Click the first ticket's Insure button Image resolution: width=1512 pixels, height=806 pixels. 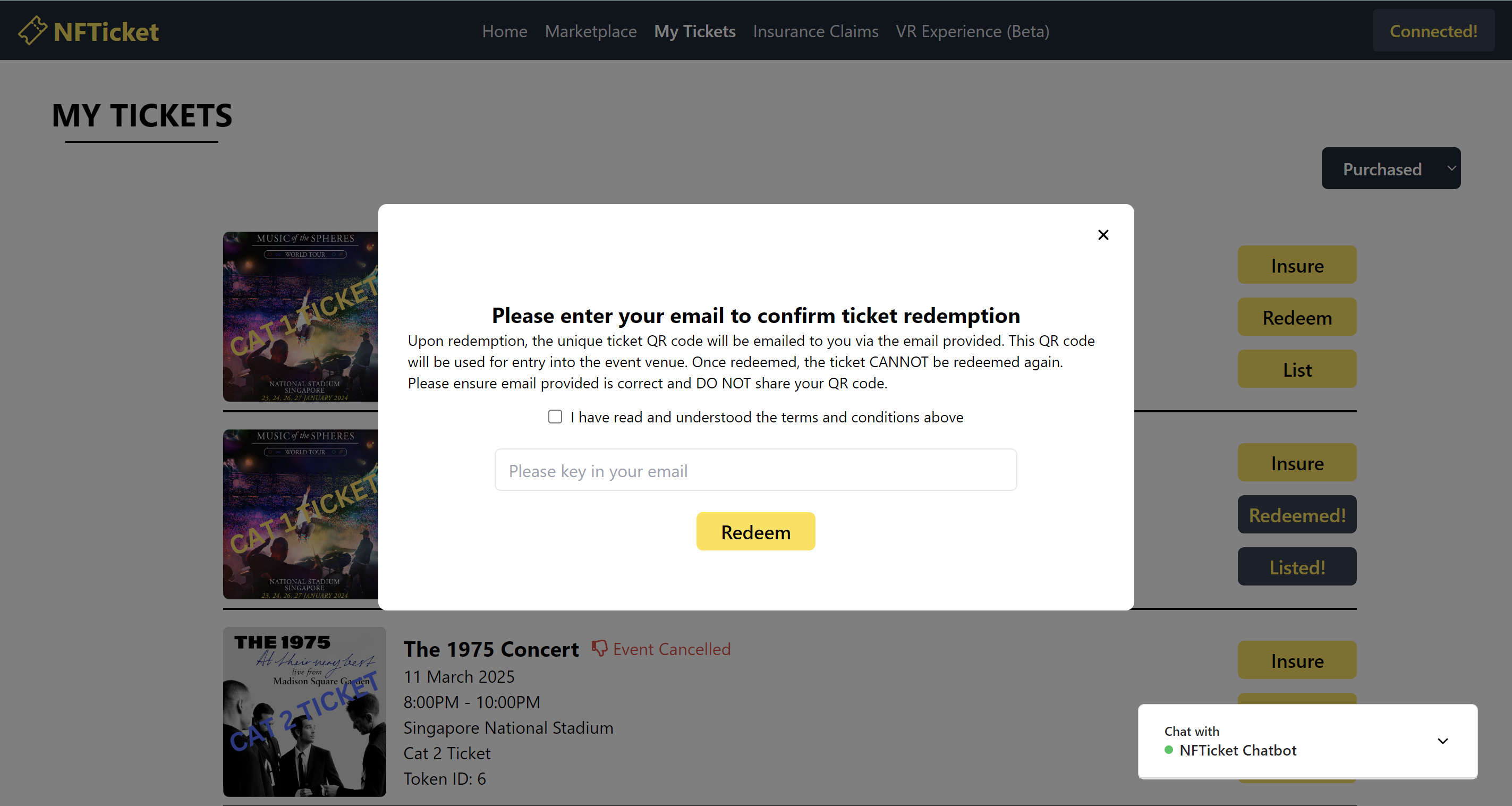(x=1297, y=265)
